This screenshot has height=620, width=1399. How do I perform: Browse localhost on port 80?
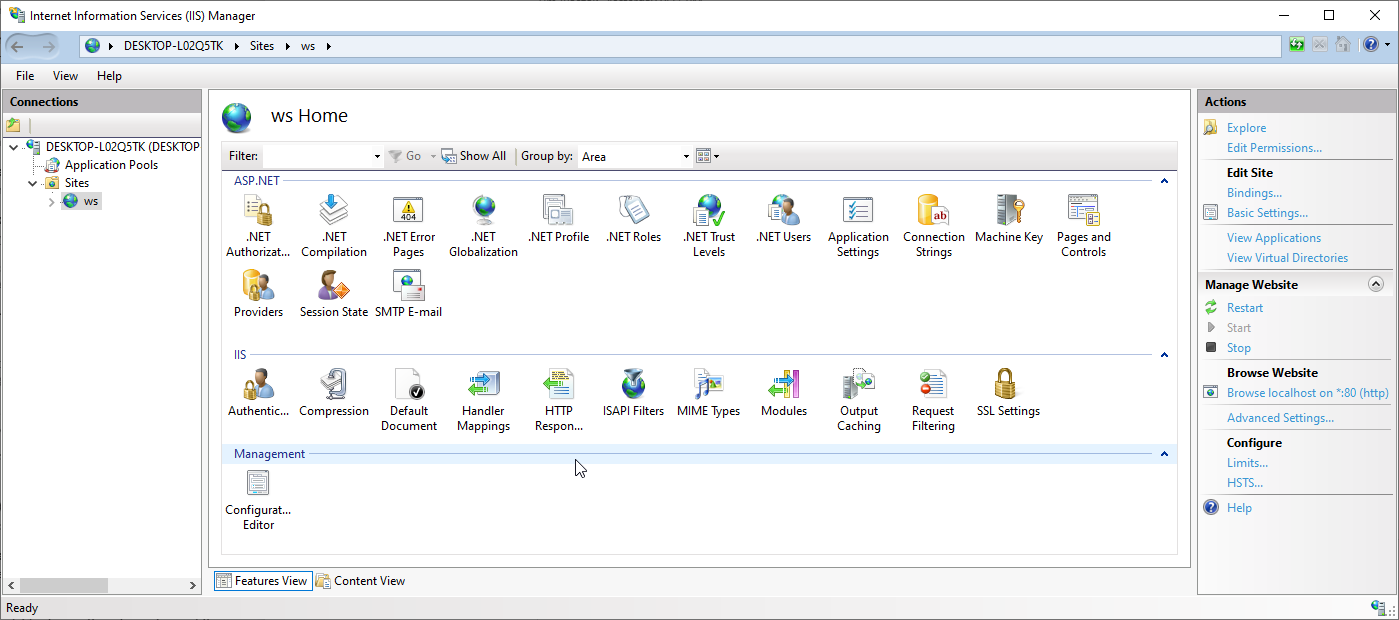[1308, 393]
